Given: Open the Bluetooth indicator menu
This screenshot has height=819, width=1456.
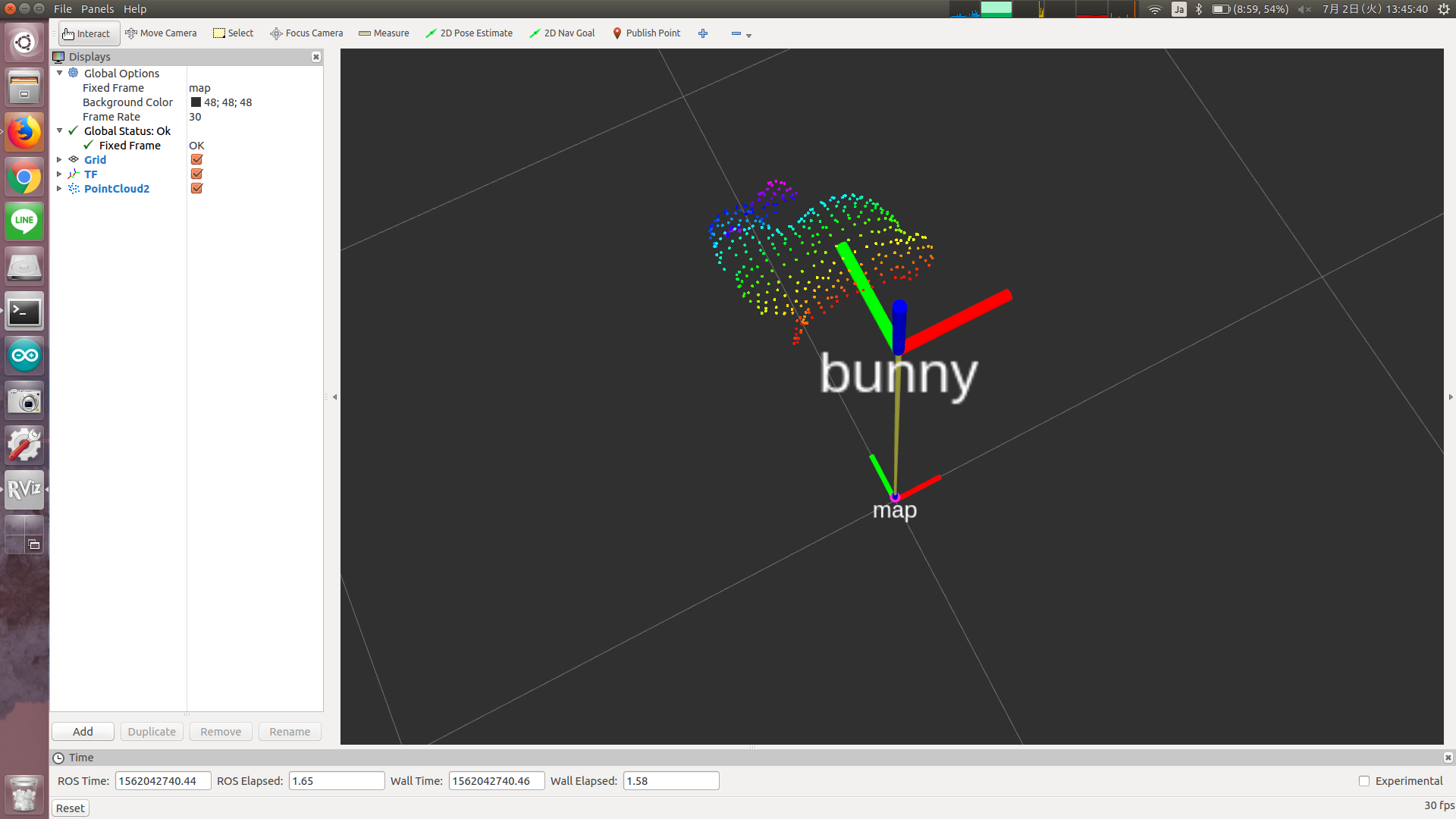Looking at the screenshot, I should point(1199,9).
